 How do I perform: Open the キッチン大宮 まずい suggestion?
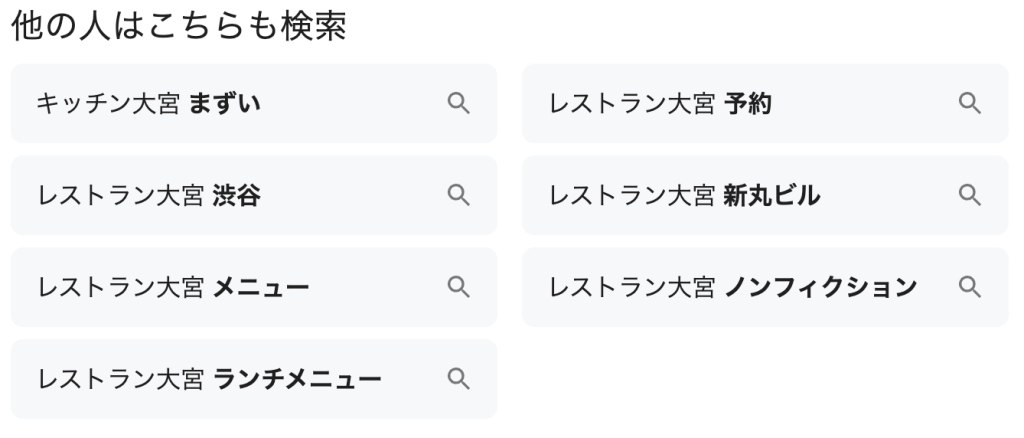149,103
